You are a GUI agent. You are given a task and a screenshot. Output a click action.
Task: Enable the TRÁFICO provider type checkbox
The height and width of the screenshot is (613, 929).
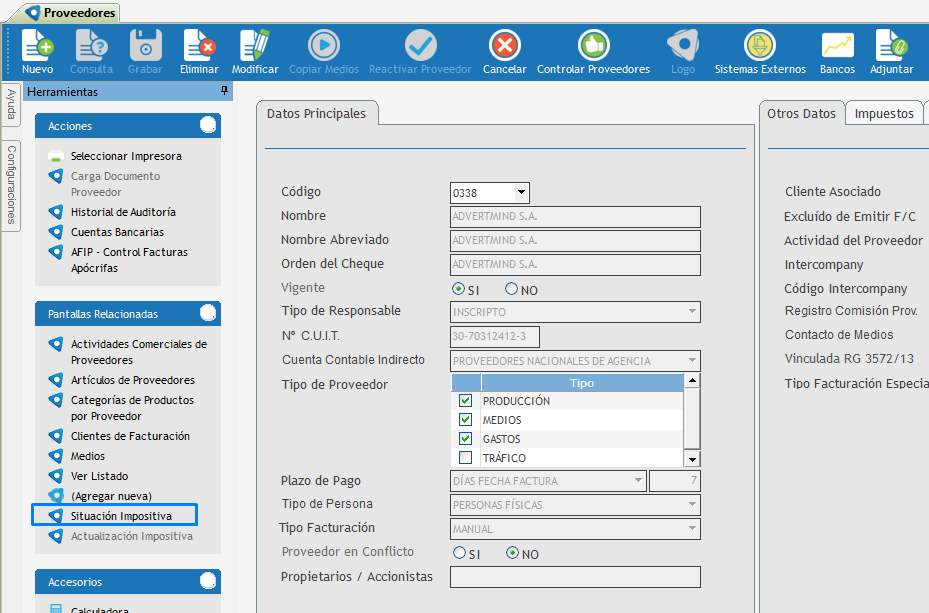pos(465,458)
